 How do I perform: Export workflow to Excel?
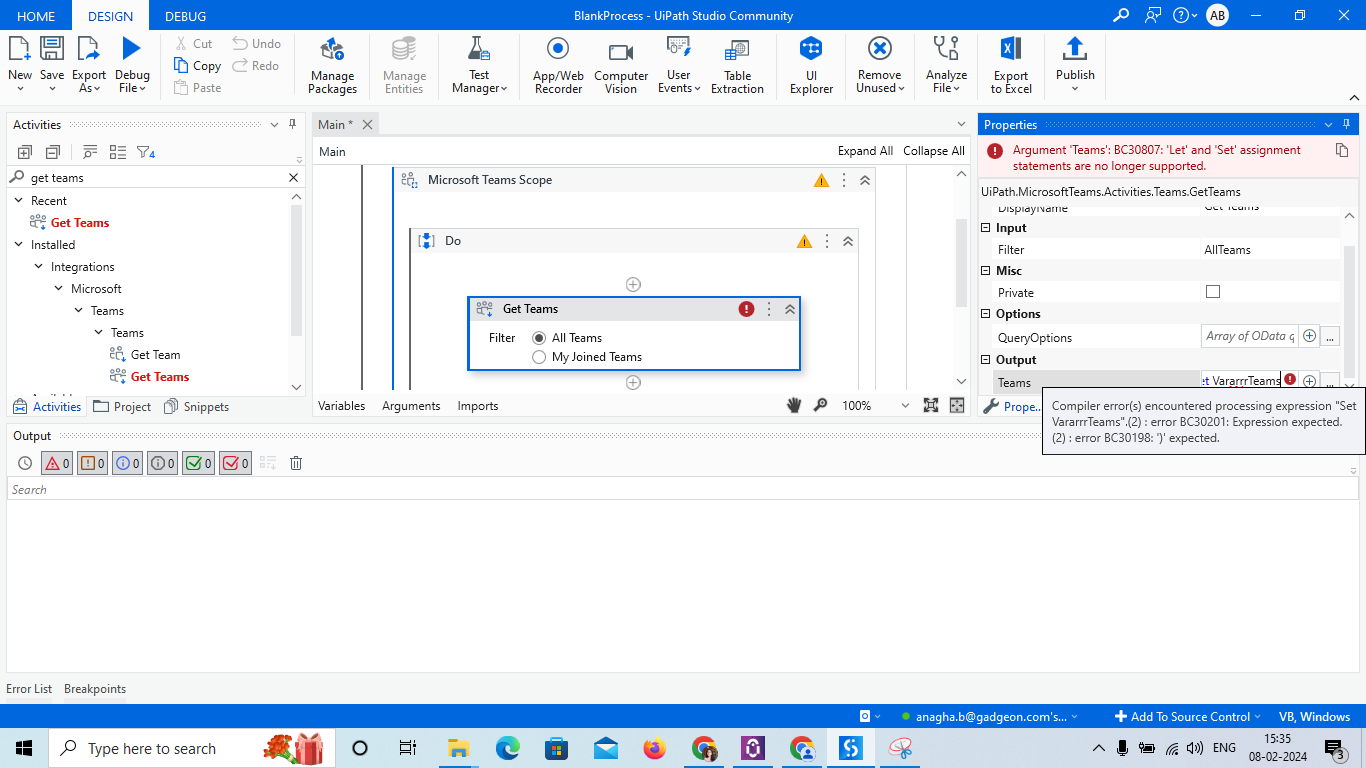coord(1011,66)
